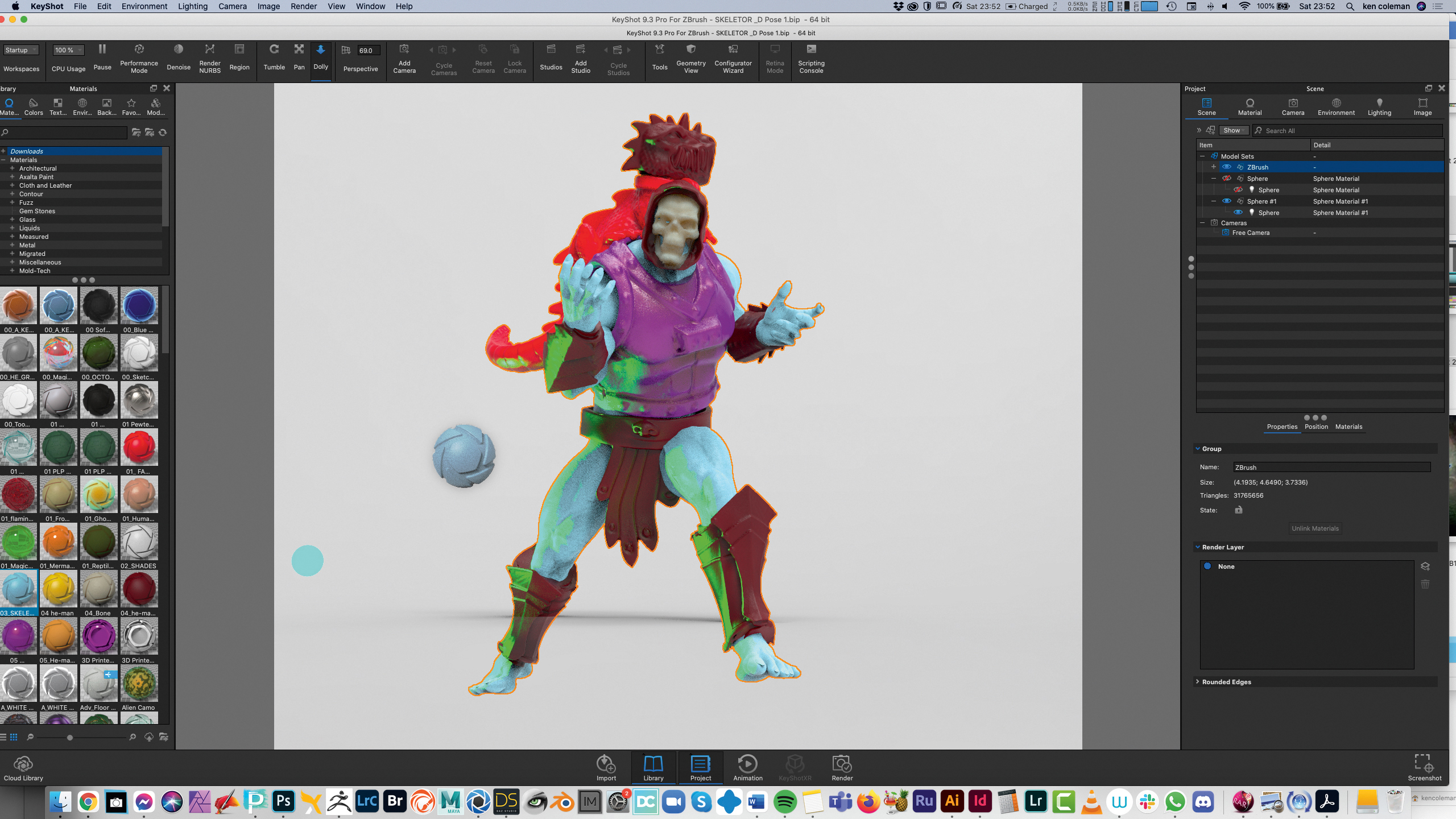The image size is (1456, 819).
Task: Switch to the Material tab
Action: [x=1250, y=107]
